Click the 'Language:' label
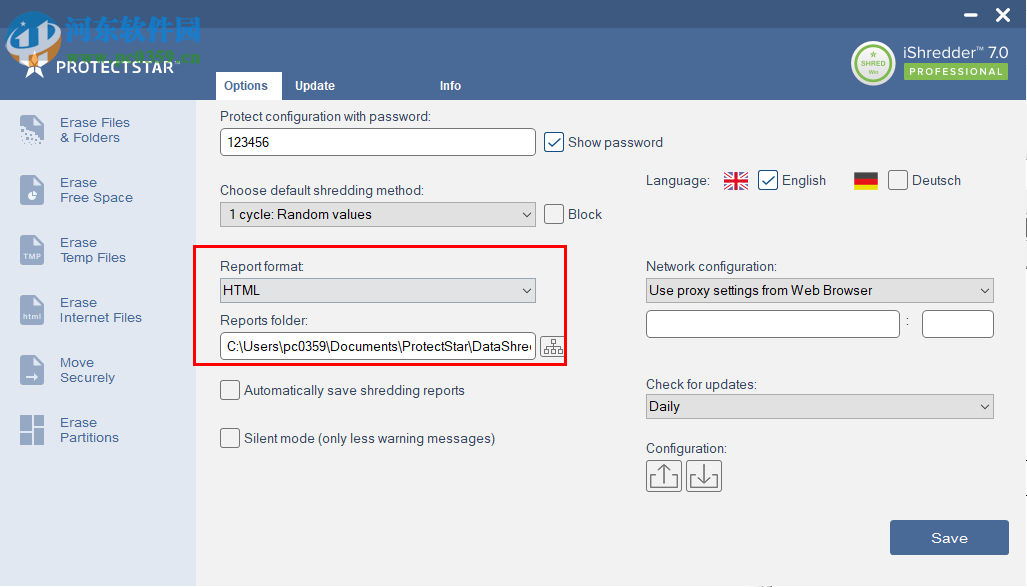Viewport: 1027px width, 587px height. point(678,181)
